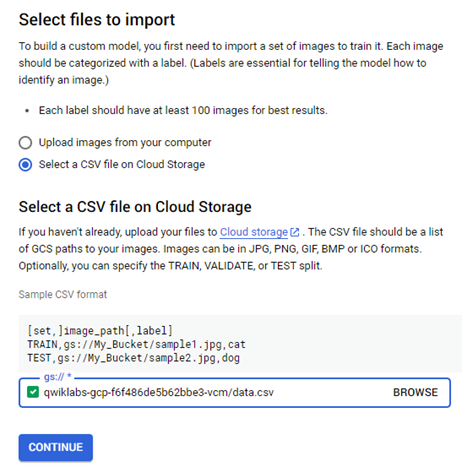The height and width of the screenshot is (467, 462).
Task: Click the Select a CSV file on Cloud Storage section heading
Action: pos(135,207)
